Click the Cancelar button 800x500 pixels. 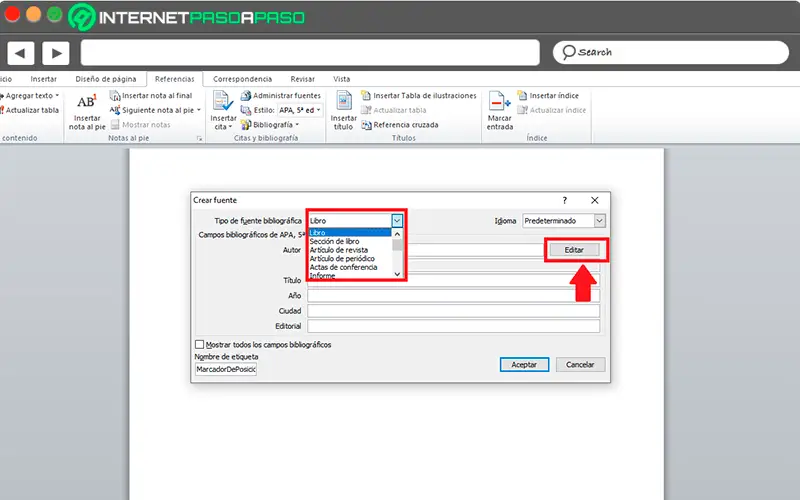click(580, 364)
